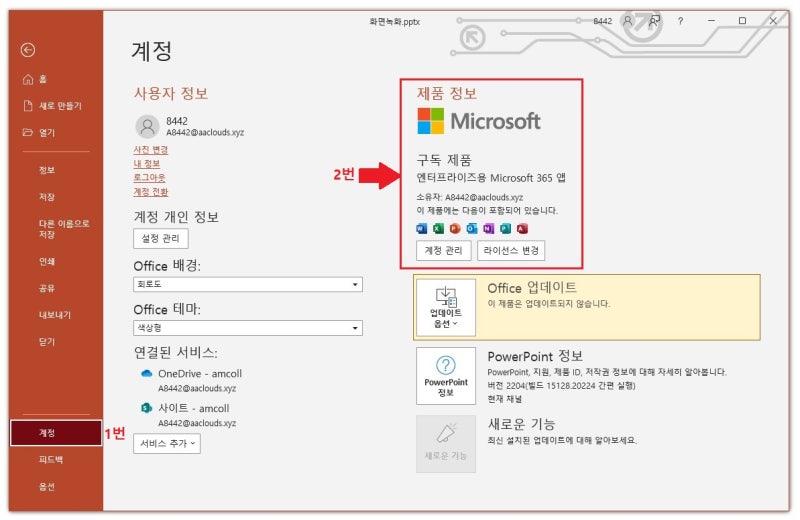Image resolution: width=800 pixels, height=520 pixels.
Task: Click the Word app icon
Action: tap(421, 229)
